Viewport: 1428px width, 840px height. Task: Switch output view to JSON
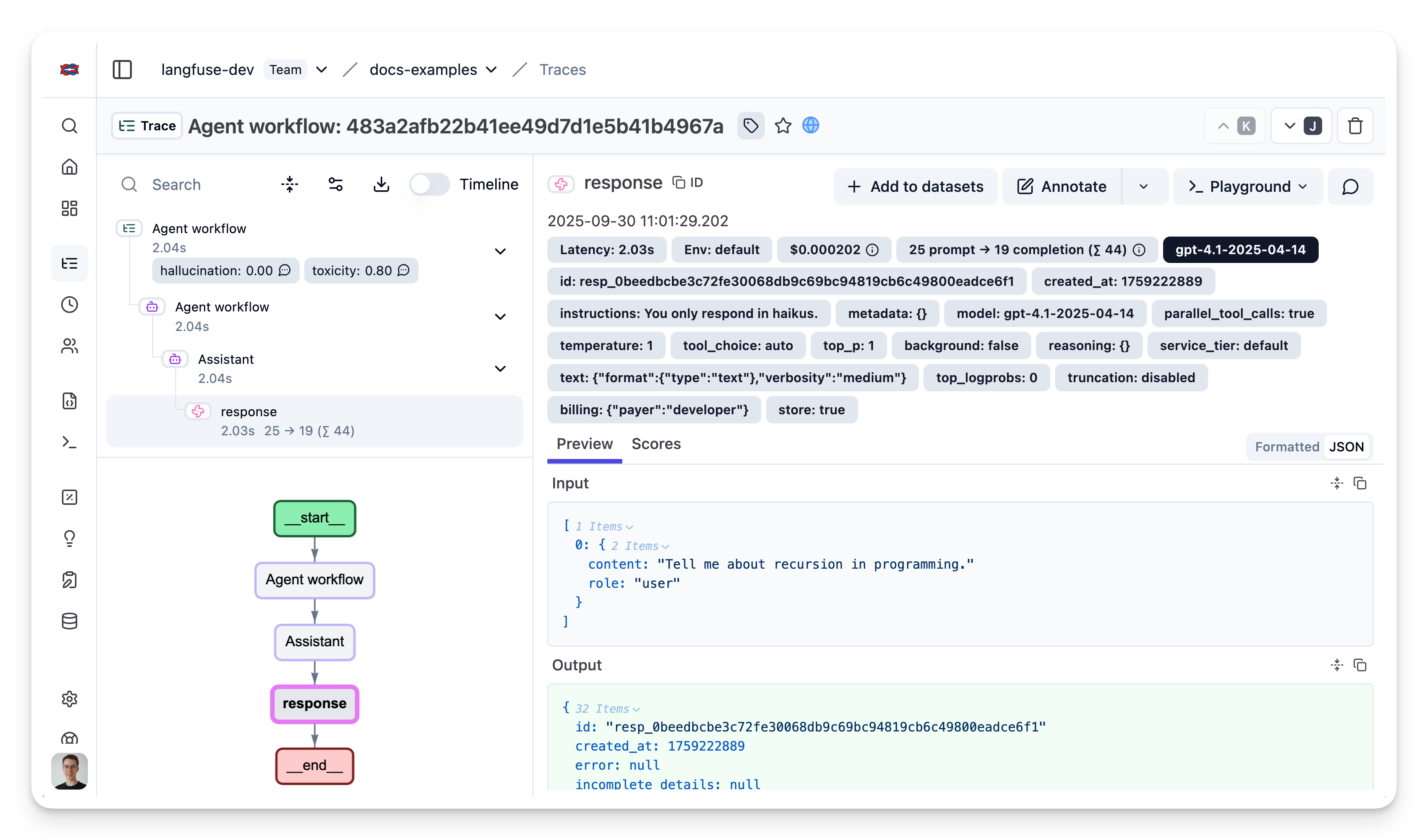pyautogui.click(x=1347, y=446)
